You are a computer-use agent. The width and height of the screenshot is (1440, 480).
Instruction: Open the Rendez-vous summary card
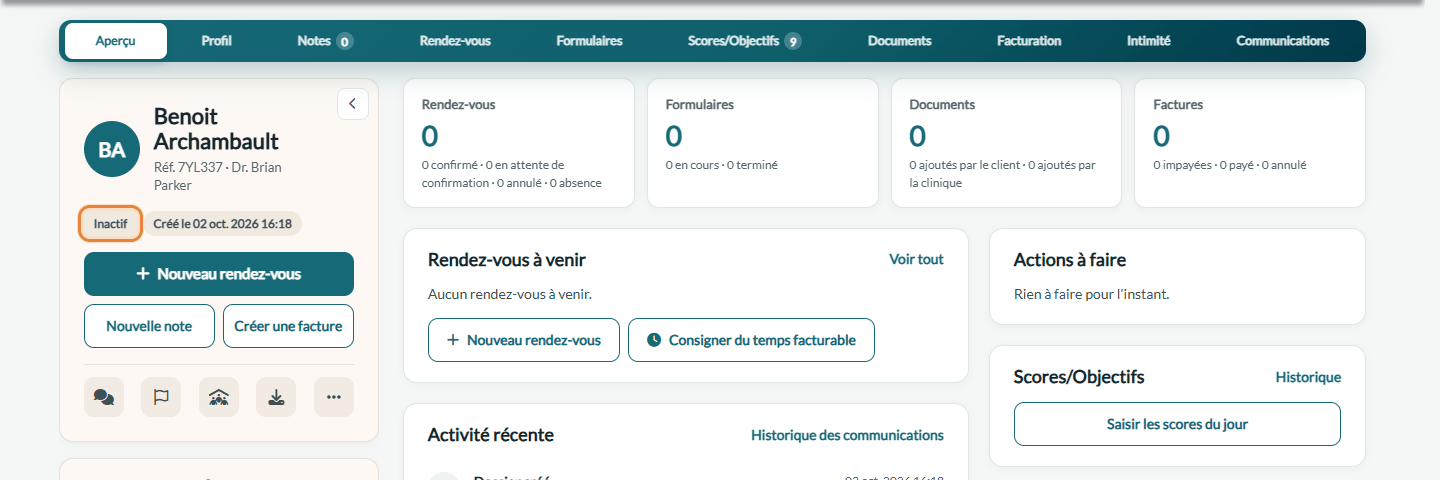coord(519,143)
